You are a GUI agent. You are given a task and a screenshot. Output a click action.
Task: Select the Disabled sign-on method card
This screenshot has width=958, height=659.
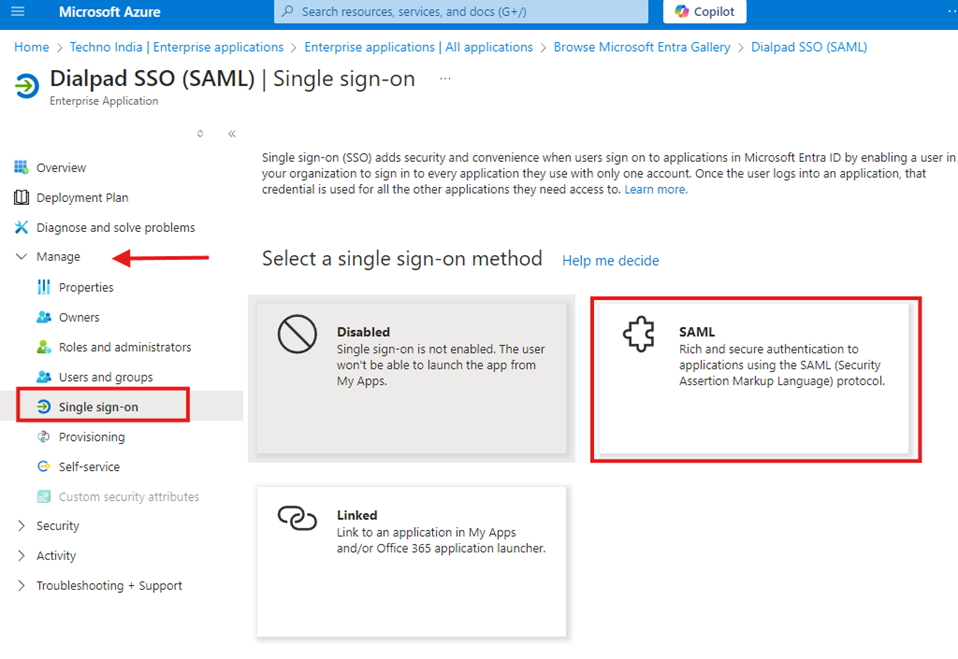click(x=411, y=379)
